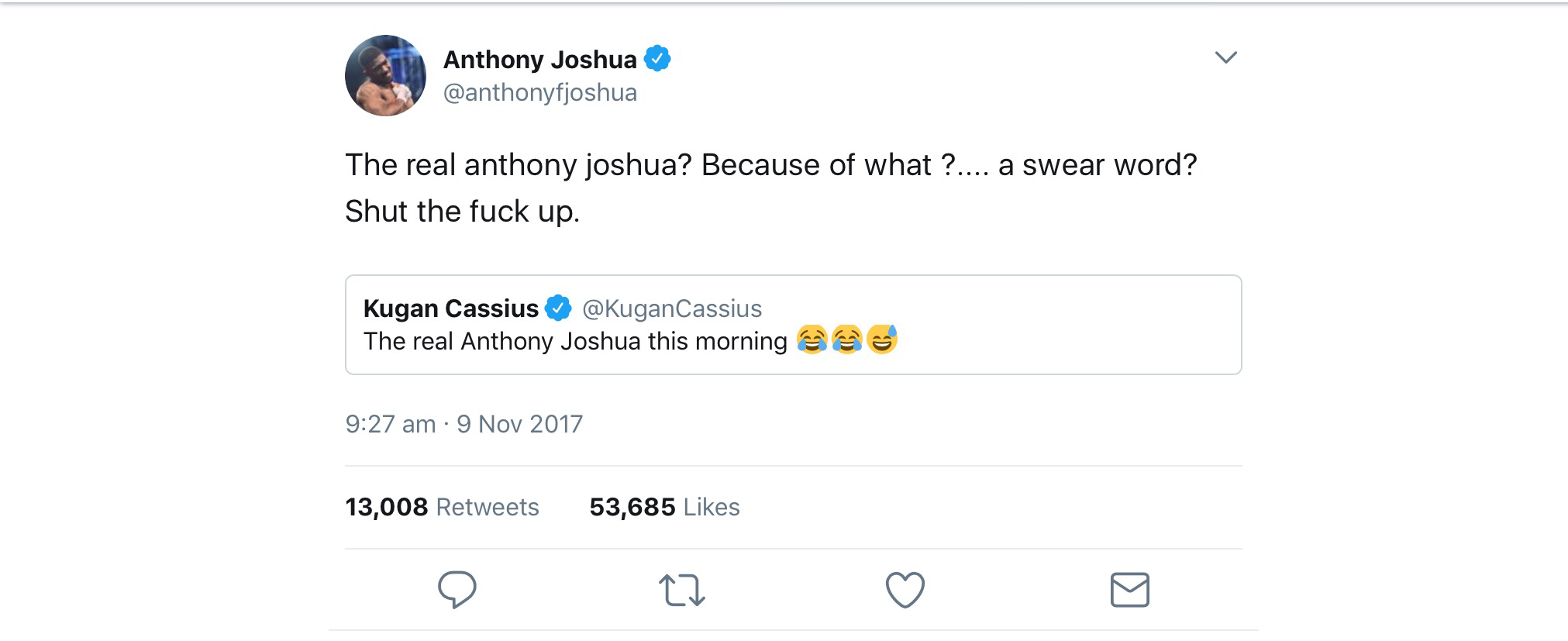This screenshot has height=641, width=1568.
Task: Open the quoted Kugan Cassius tweet
Action: (x=1008, y=326)
